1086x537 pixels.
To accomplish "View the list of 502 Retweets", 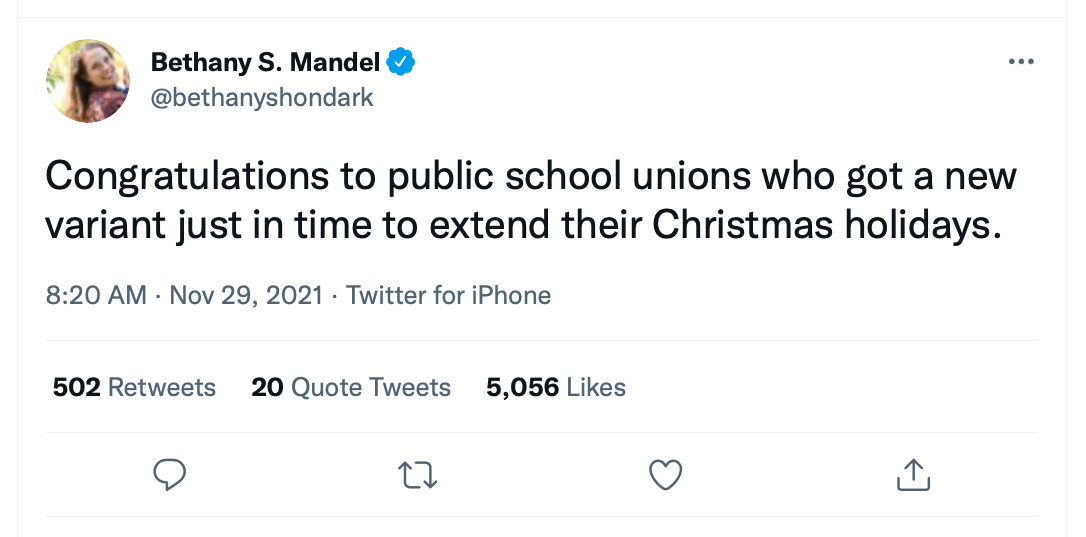I will coord(134,387).
